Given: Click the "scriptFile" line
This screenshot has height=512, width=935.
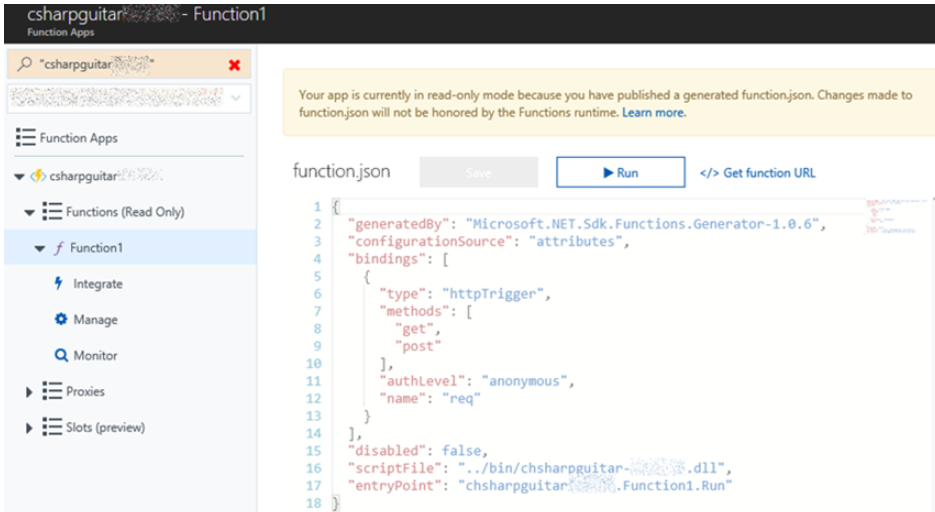Looking at the screenshot, I should pyautogui.click(x=540, y=468).
